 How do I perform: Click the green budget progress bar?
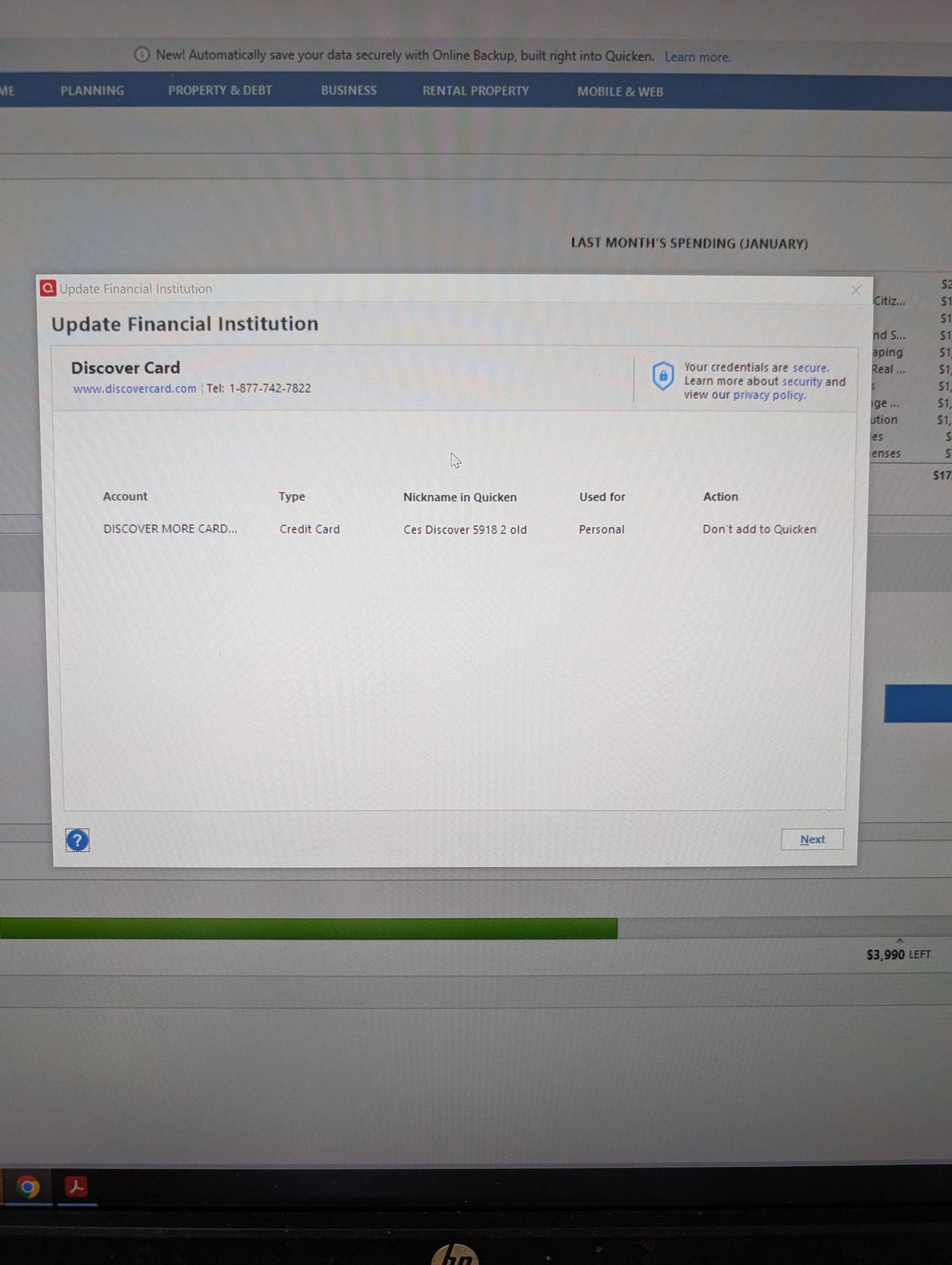309,928
